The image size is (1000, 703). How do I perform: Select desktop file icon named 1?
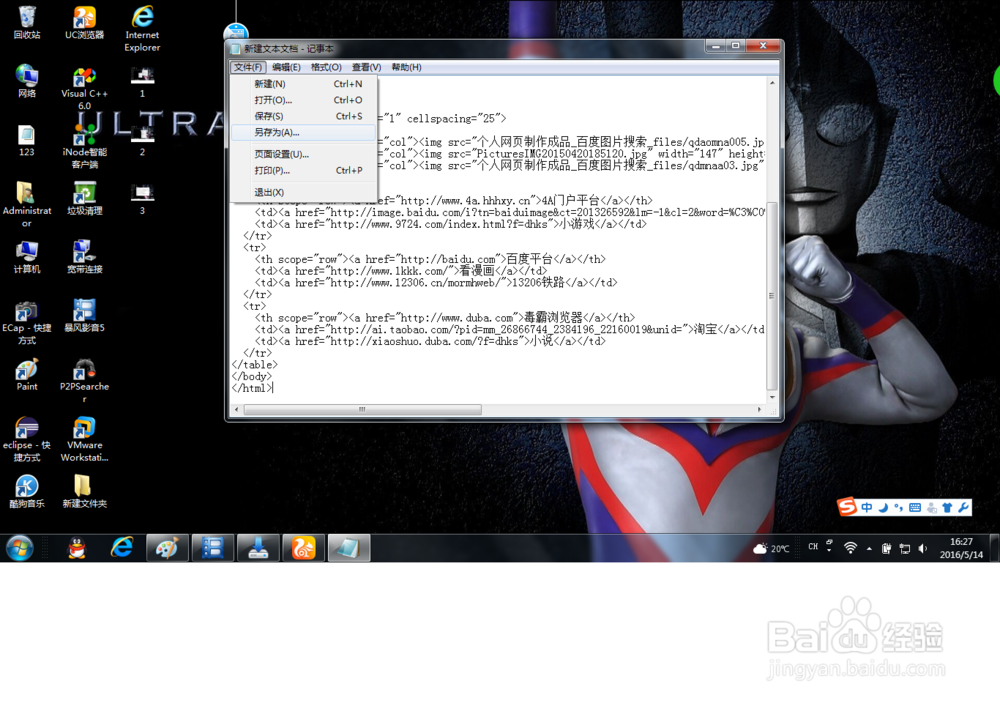point(142,81)
